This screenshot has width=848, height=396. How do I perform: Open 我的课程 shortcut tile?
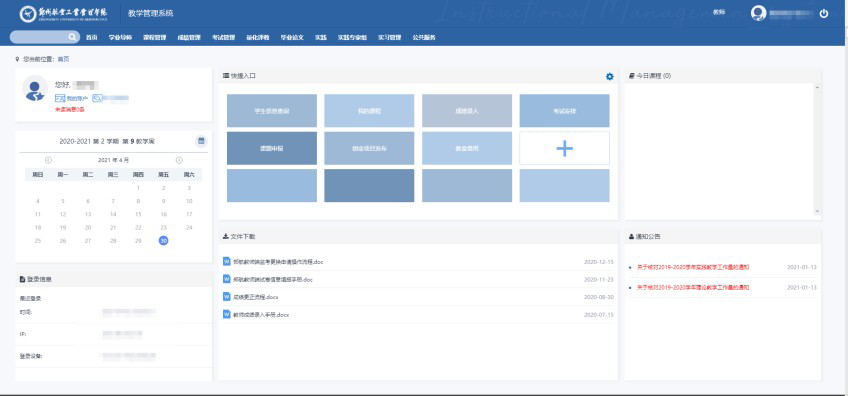point(369,110)
